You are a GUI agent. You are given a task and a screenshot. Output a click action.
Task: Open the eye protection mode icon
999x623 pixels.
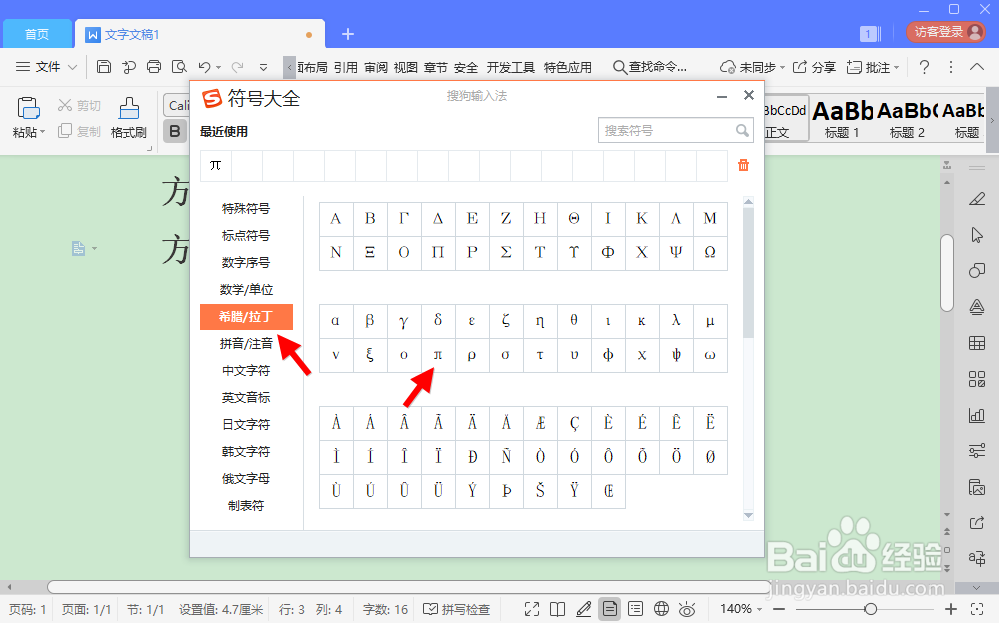click(x=686, y=608)
